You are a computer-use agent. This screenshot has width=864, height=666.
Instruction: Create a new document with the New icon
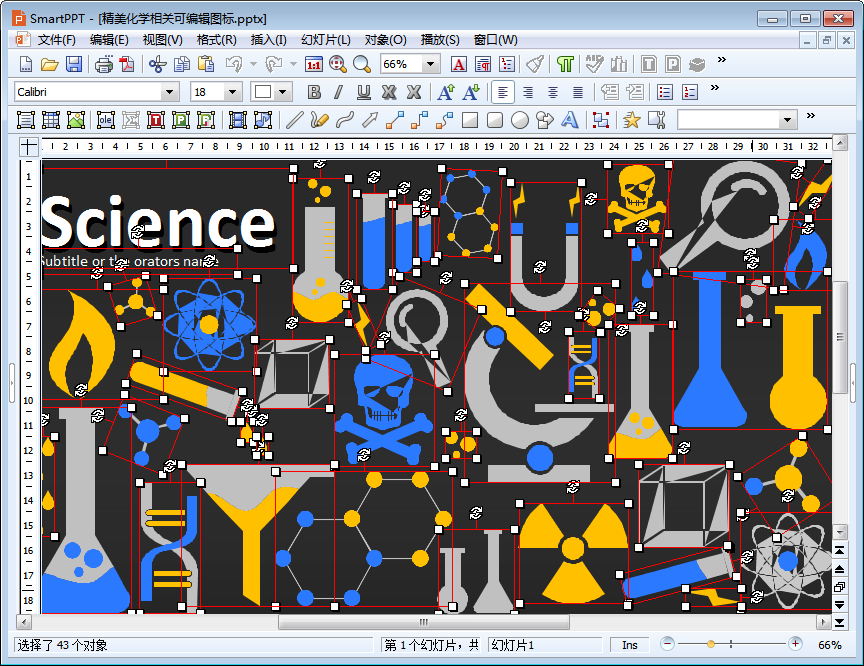pyautogui.click(x=25, y=64)
